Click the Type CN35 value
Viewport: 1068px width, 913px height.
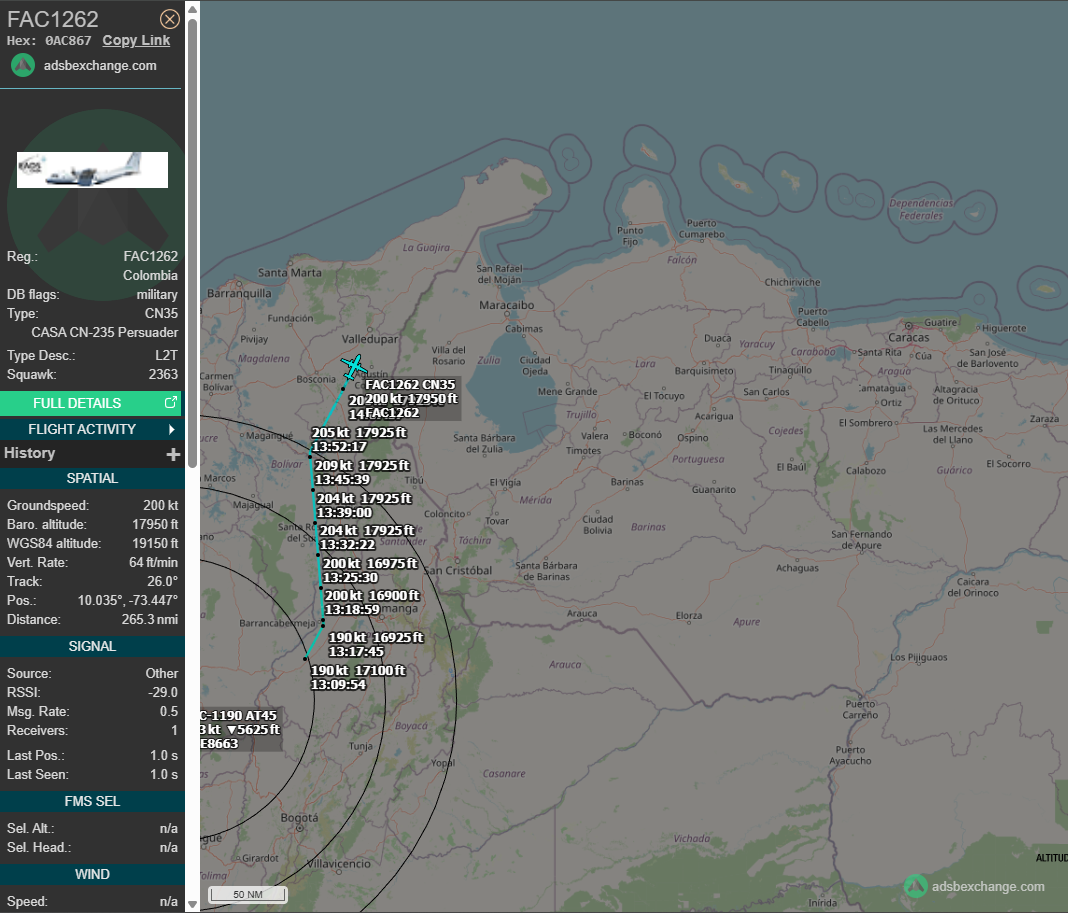(161, 313)
